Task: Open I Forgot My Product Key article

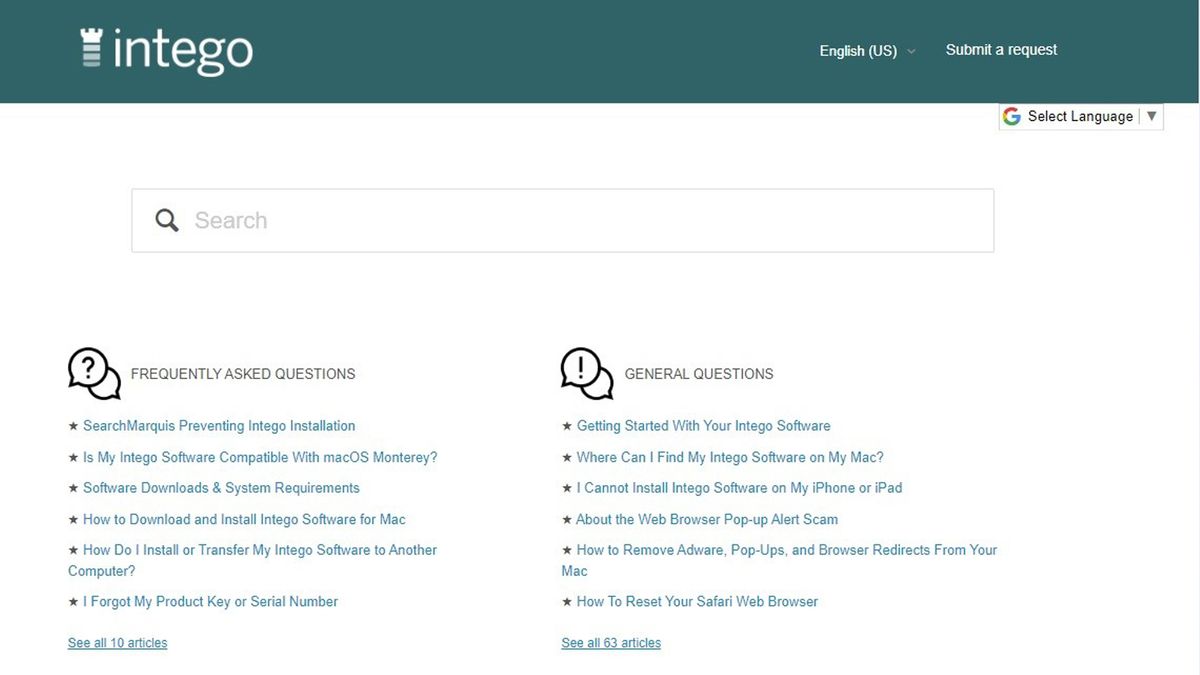Action: [210, 602]
